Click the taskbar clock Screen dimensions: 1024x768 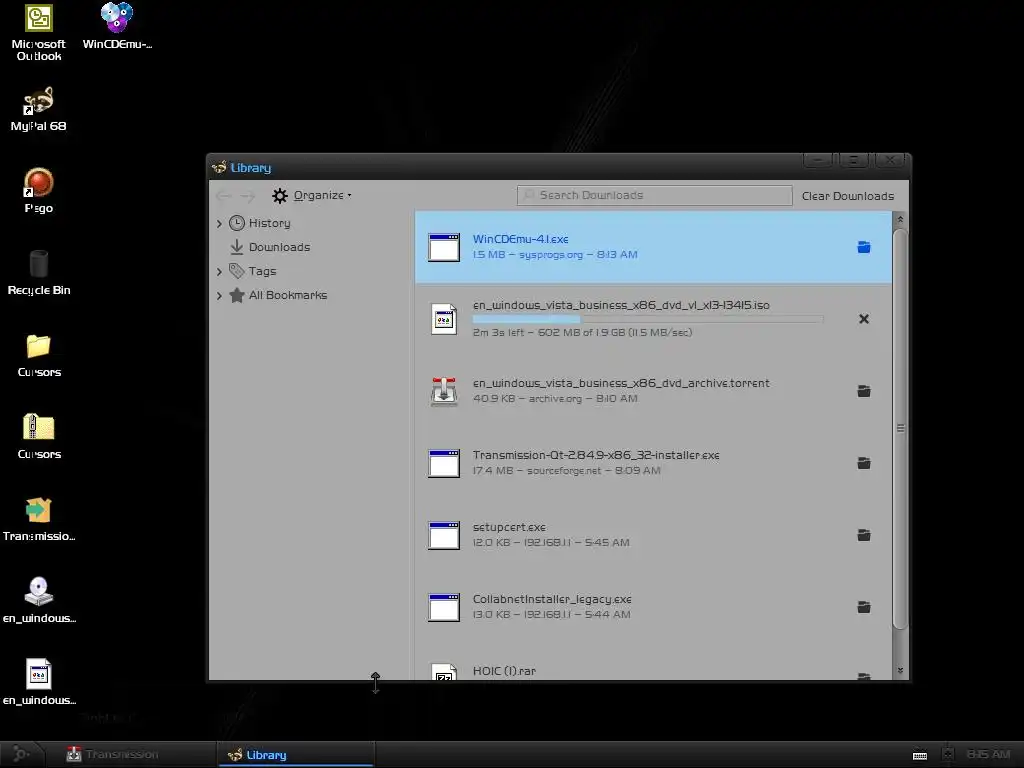[988, 754]
